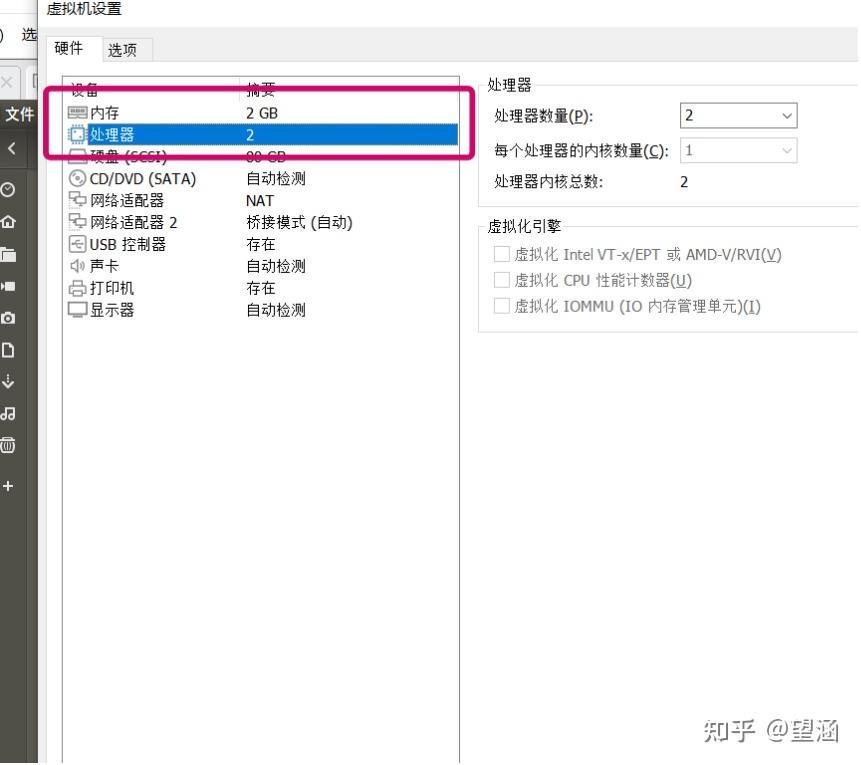Enable 虚拟化 CPU 性能计数器
Viewport: 861px width, 765px height.
[502, 281]
